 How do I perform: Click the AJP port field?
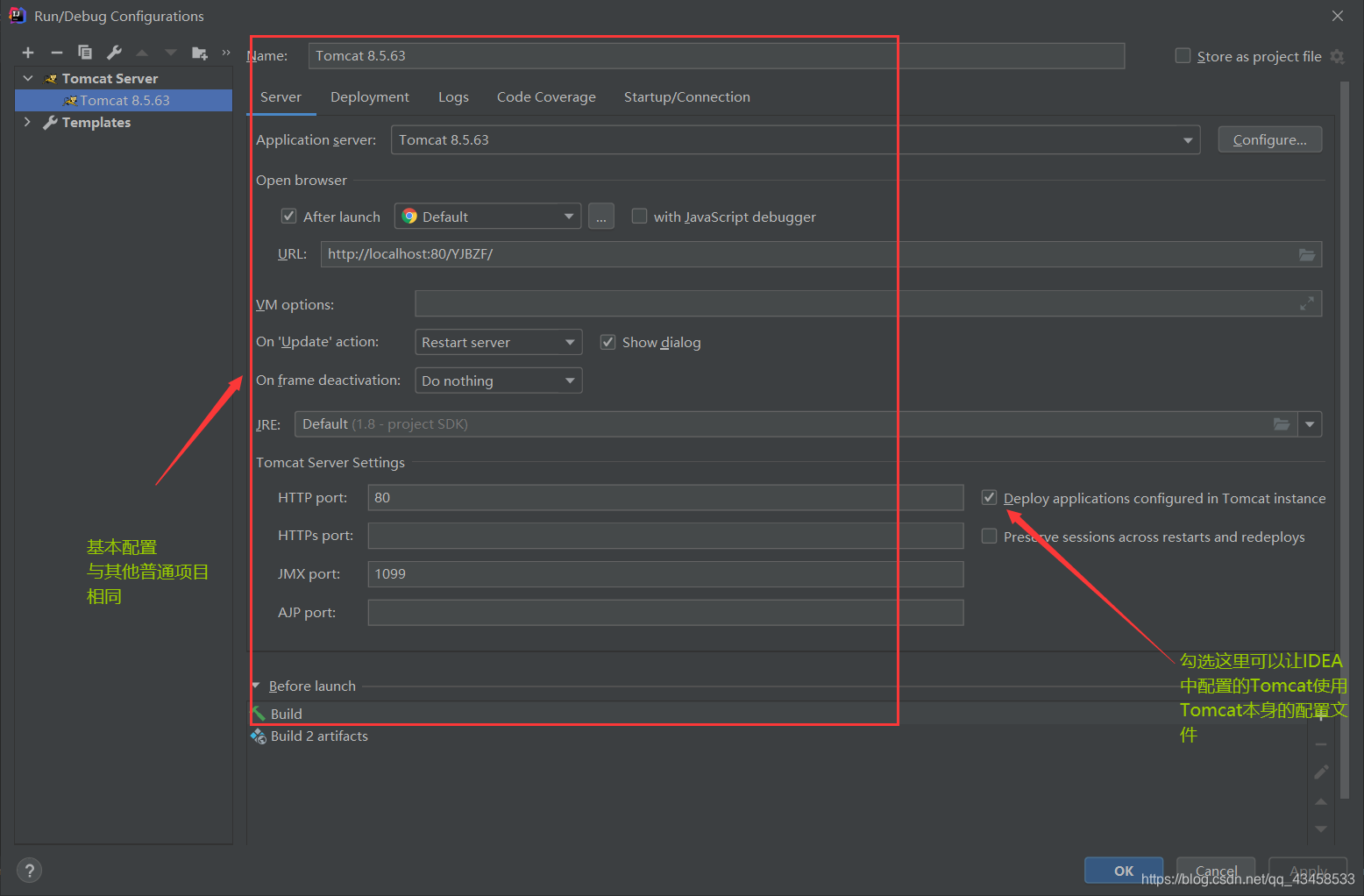click(665, 613)
